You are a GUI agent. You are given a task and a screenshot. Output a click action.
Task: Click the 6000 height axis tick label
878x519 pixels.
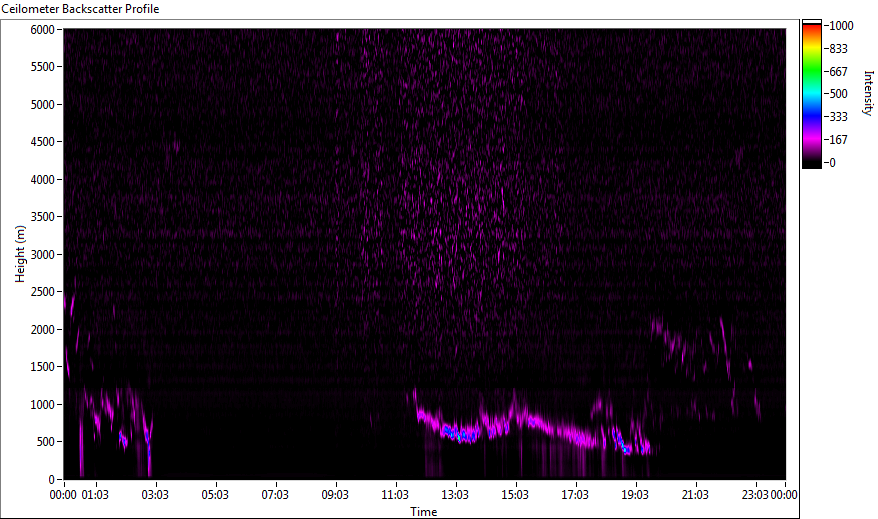[x=43, y=30]
